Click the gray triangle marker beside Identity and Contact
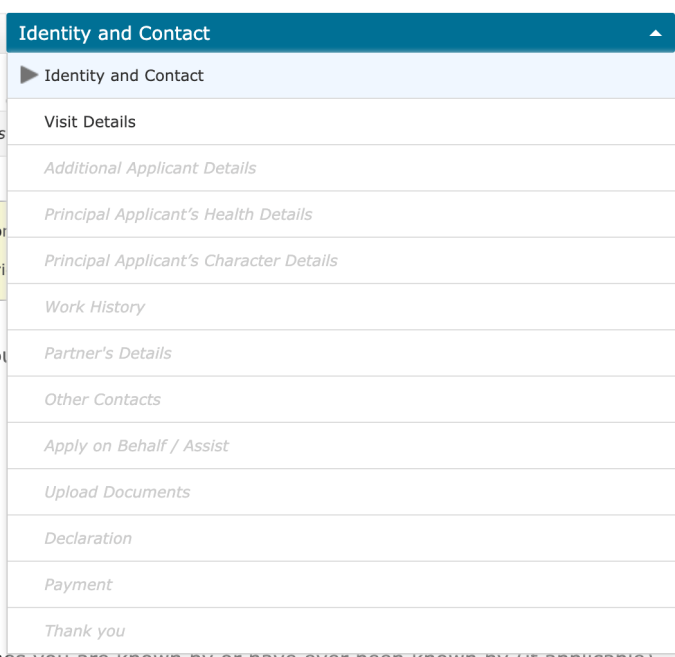Screen dimensions: 675x657 (x=29, y=75)
